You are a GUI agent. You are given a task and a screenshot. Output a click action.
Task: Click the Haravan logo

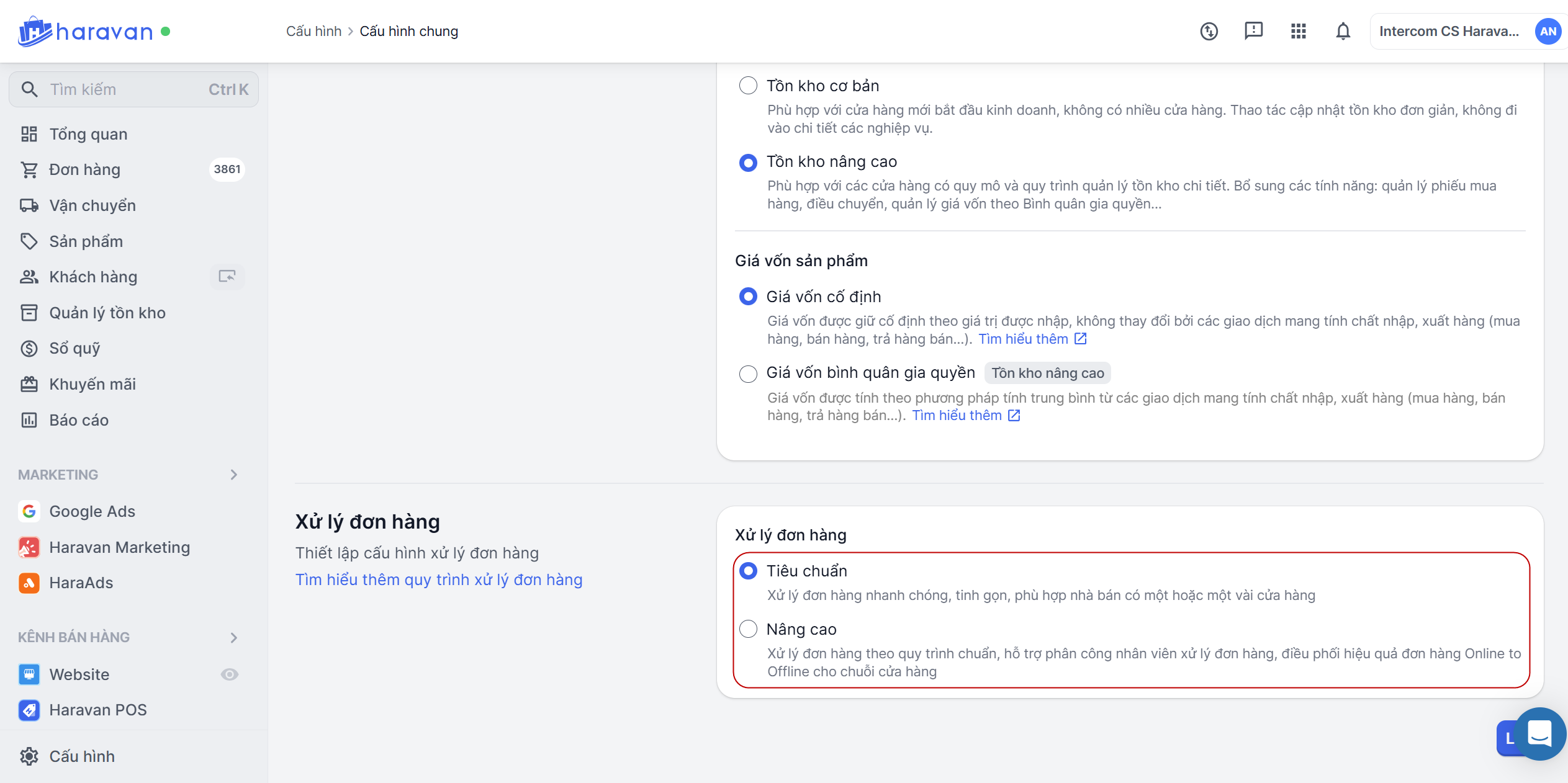pos(86,31)
